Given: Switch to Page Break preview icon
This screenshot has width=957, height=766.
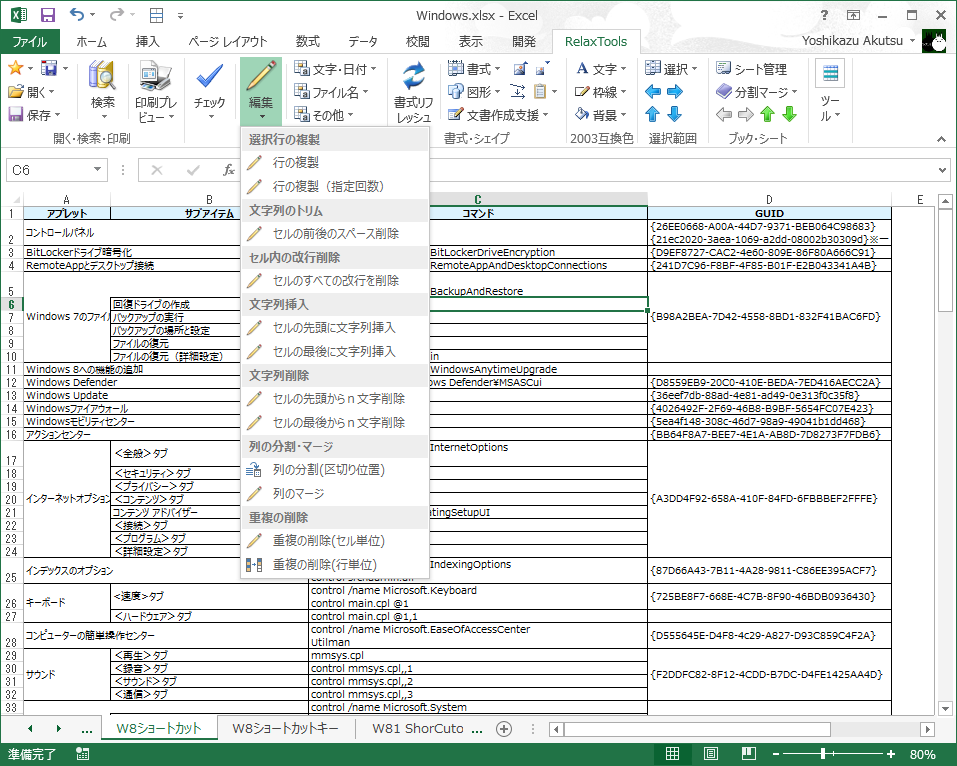Looking at the screenshot, I should tap(749, 754).
